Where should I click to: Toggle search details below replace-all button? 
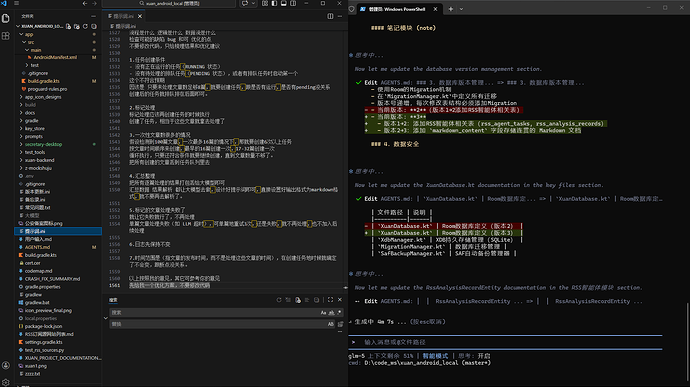click(340, 332)
